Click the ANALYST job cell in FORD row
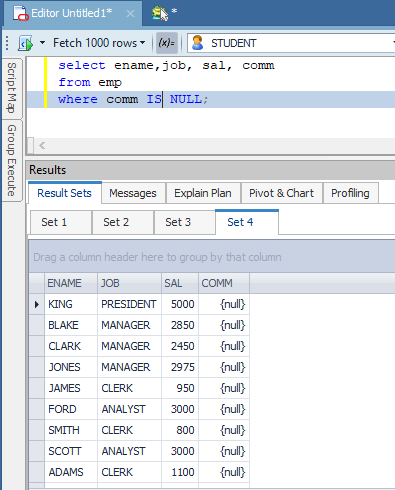The width and height of the screenshot is (395, 490). [x=129, y=409]
